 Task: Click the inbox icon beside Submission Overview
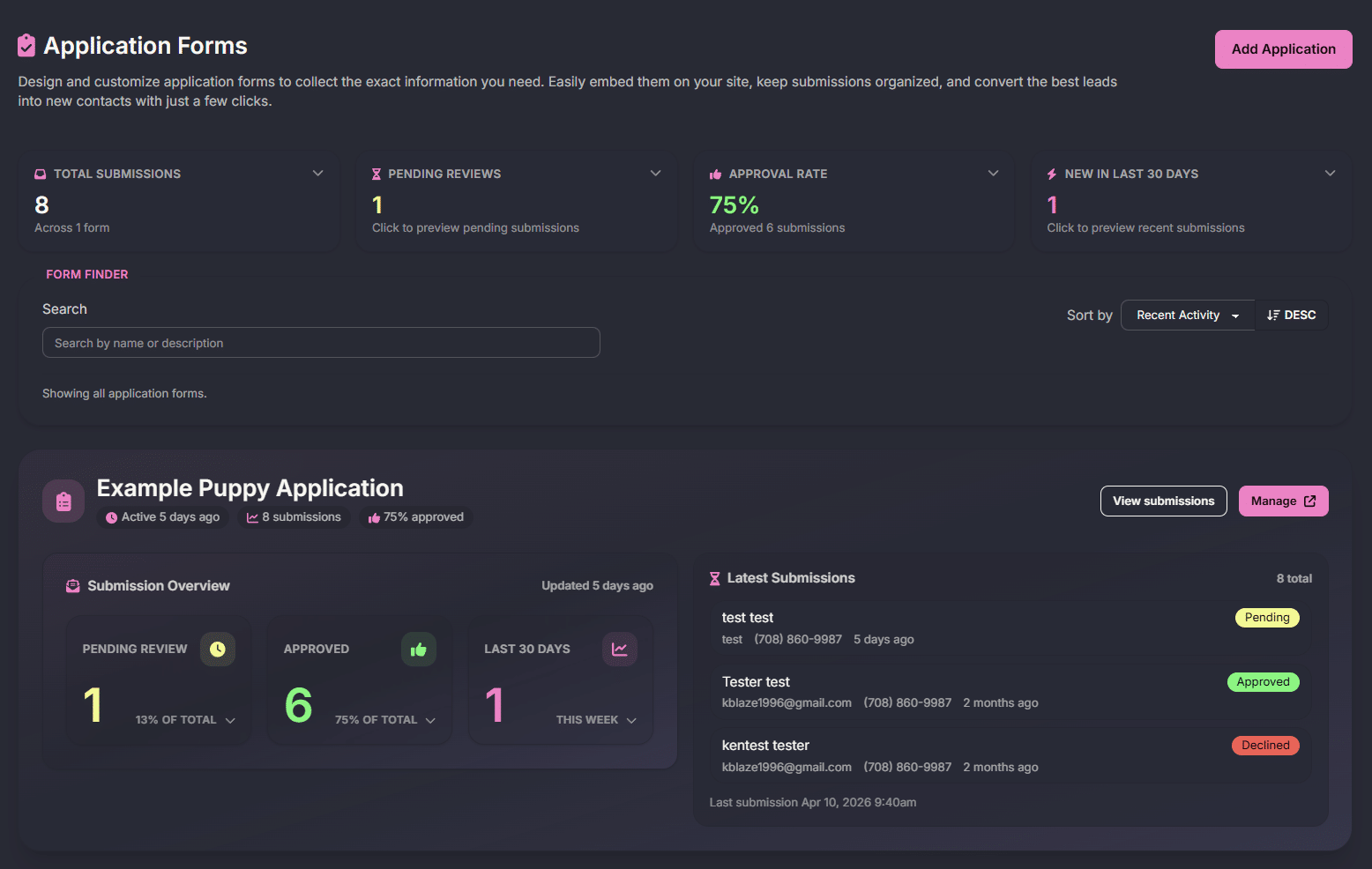[x=73, y=586]
